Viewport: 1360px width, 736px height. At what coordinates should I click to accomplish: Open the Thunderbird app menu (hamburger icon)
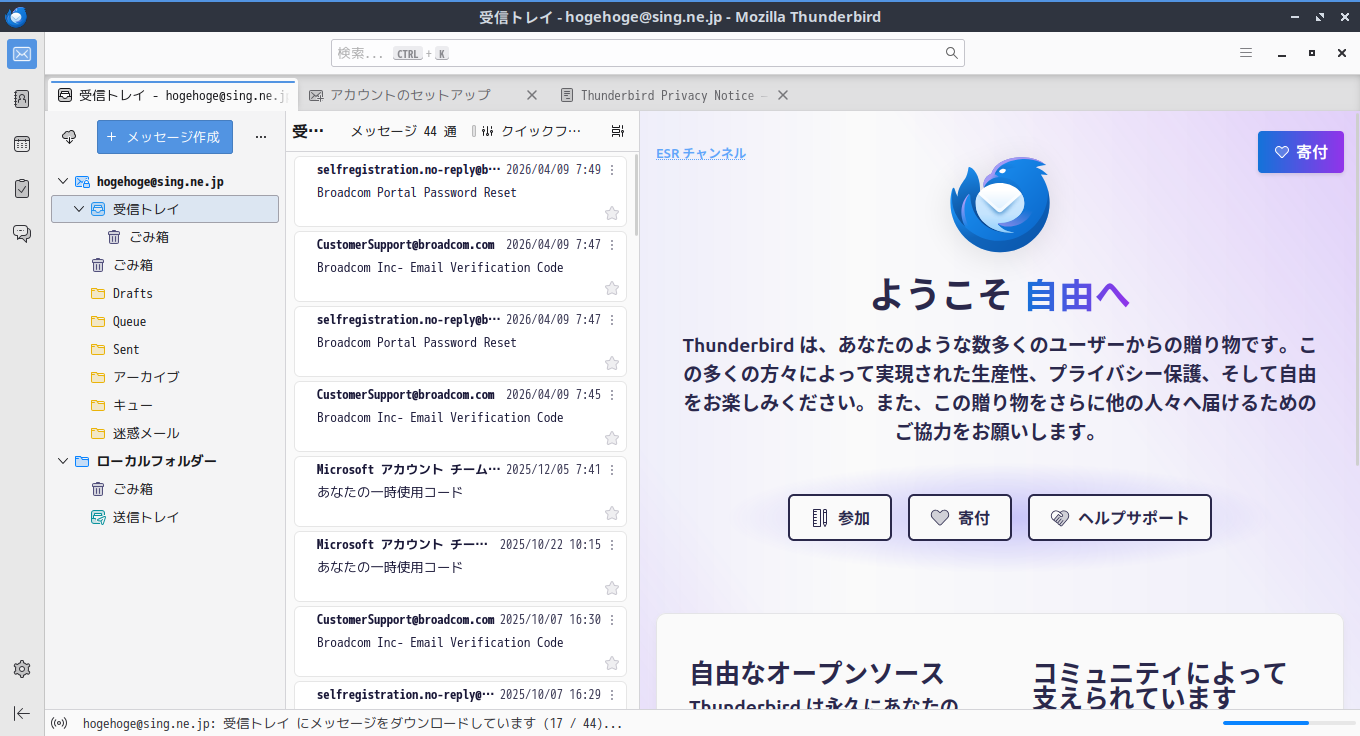pos(1246,53)
